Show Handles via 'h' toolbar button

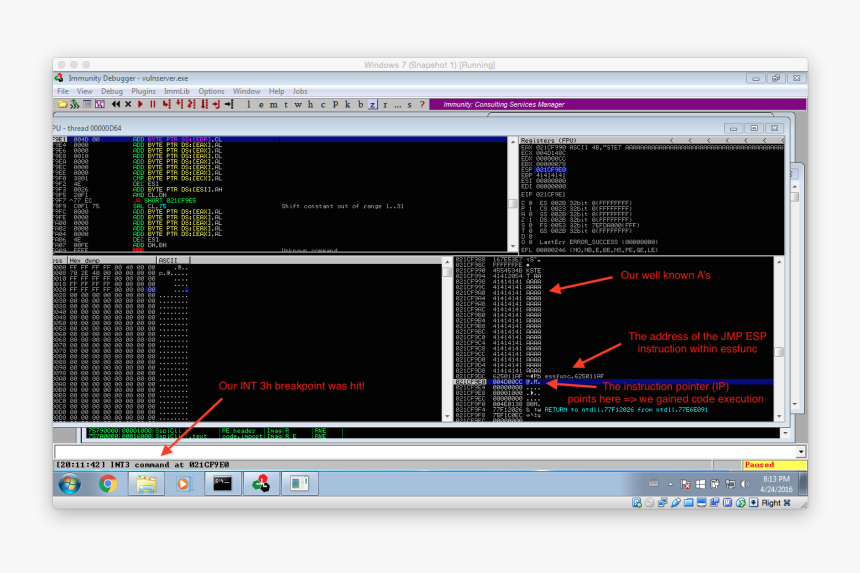pos(310,104)
